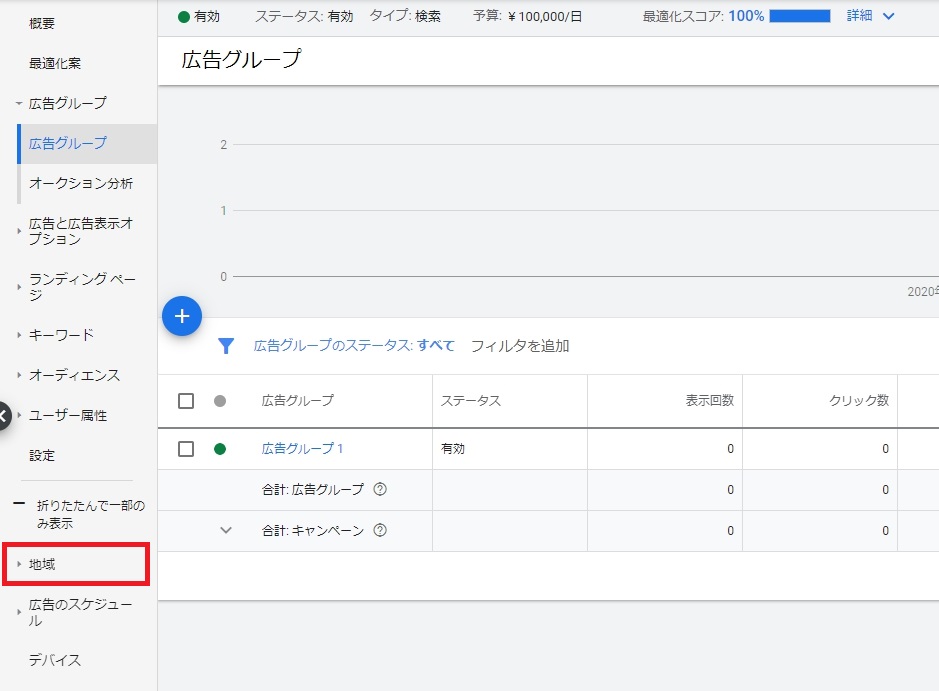Click the blue filter funnel icon
Screen dimensions: 939x691
(226, 346)
